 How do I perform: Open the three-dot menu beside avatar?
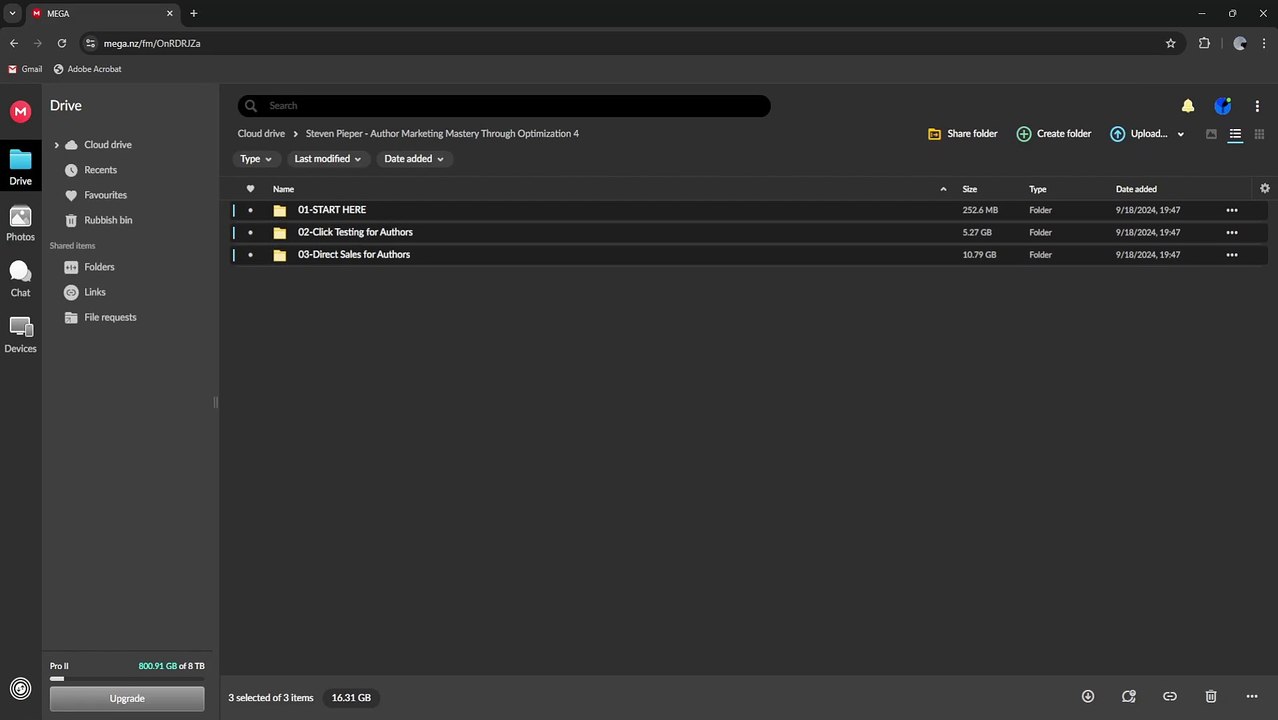(1257, 106)
